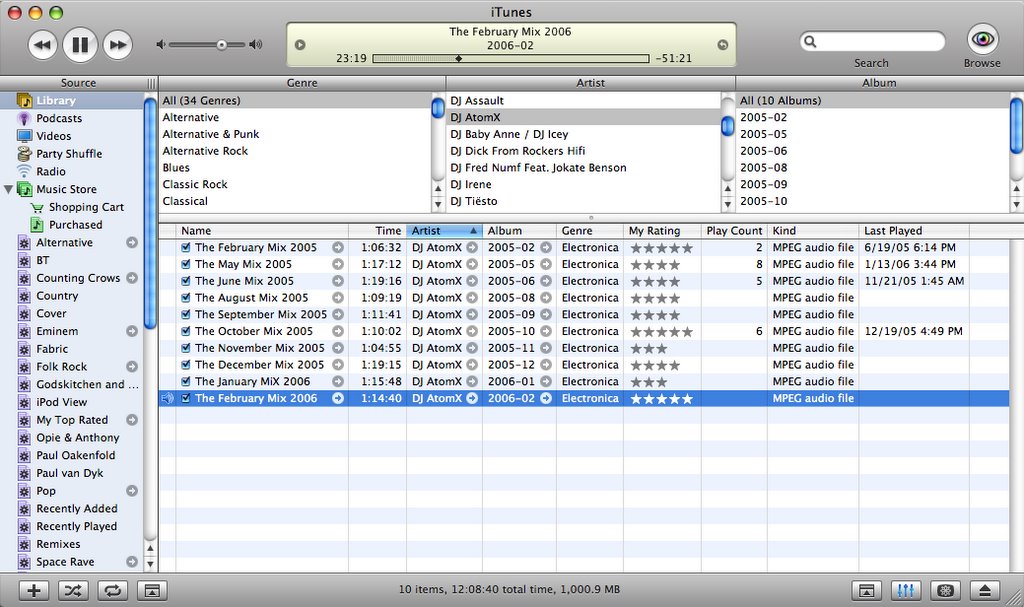1024x607 pixels.
Task: Sort by the Kind column header
Action: click(x=813, y=231)
